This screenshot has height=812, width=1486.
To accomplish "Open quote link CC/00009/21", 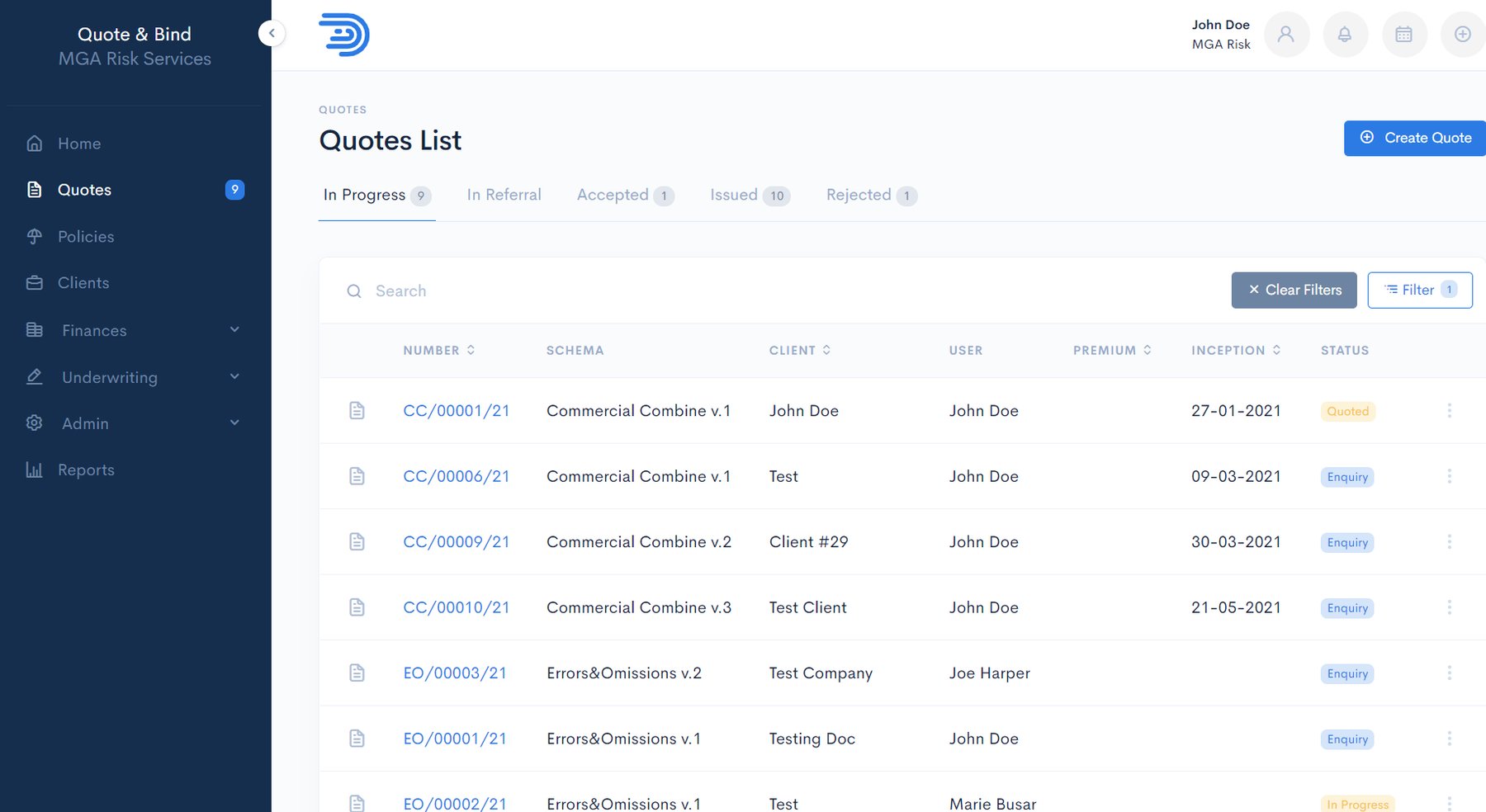I will click(456, 542).
